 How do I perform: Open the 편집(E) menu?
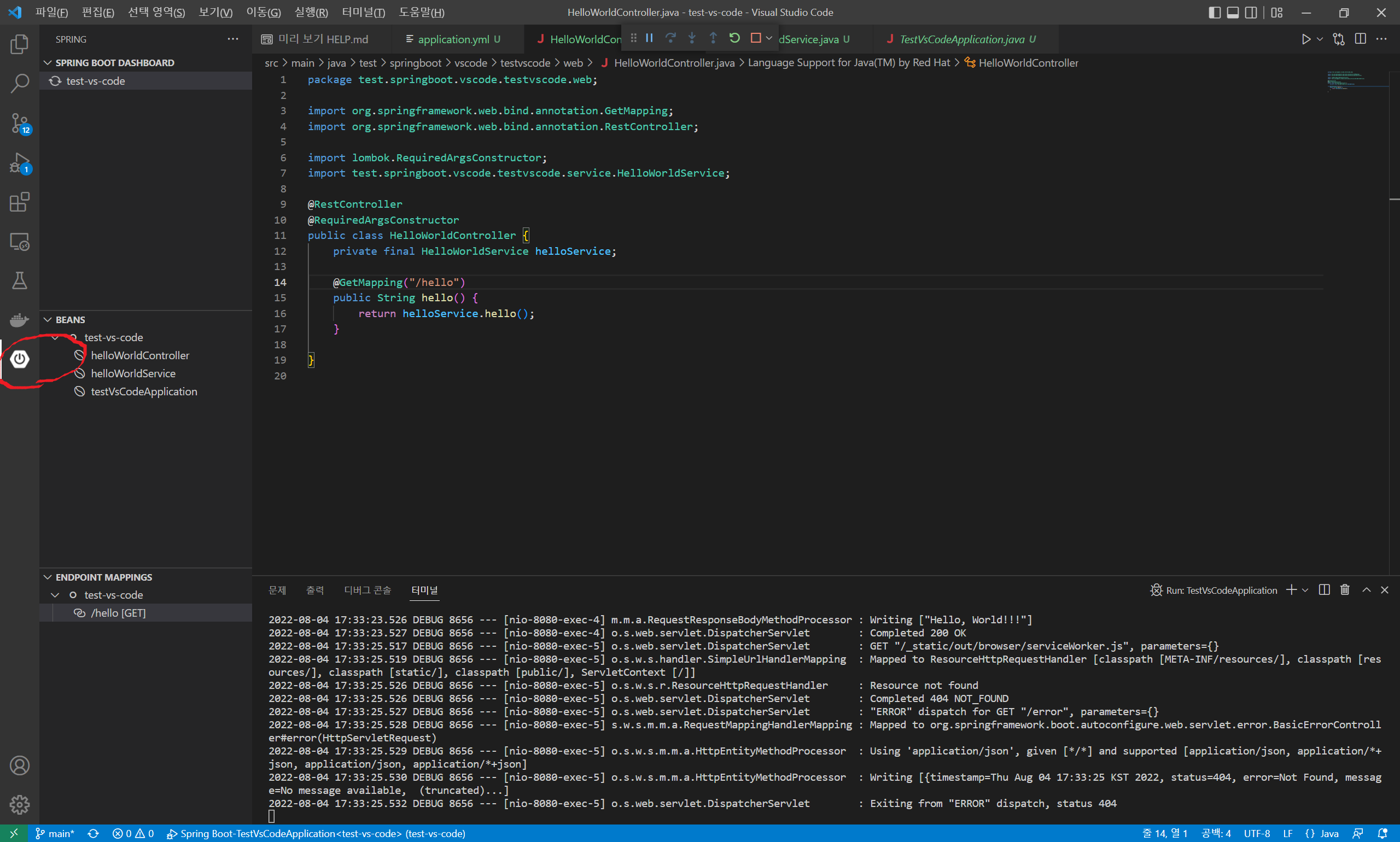[x=97, y=13]
